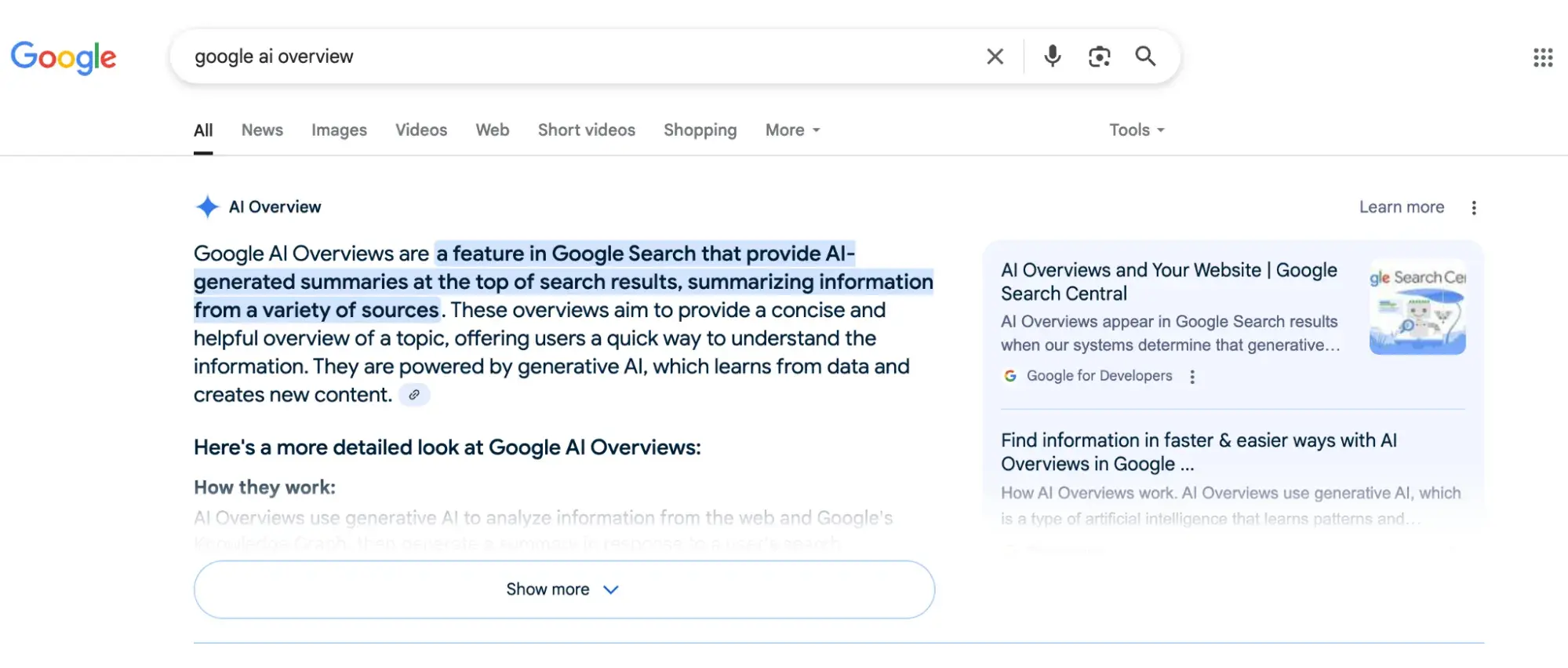The height and width of the screenshot is (668, 1568).
Task: Select the Short videos tab
Action: pos(586,130)
